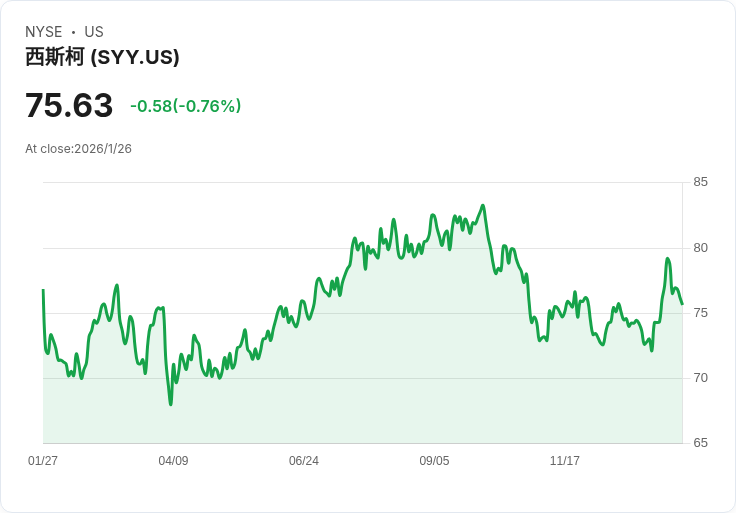Click the price change -0.58(-0.76%)
The width and height of the screenshot is (736, 513).
click(186, 106)
